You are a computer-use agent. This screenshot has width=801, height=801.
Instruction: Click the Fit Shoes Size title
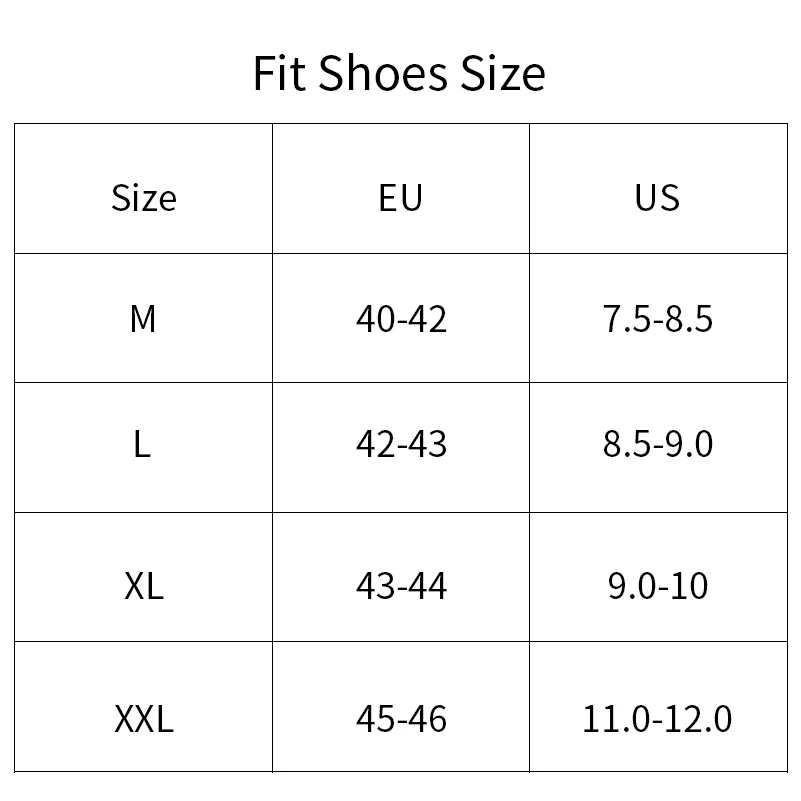click(399, 74)
